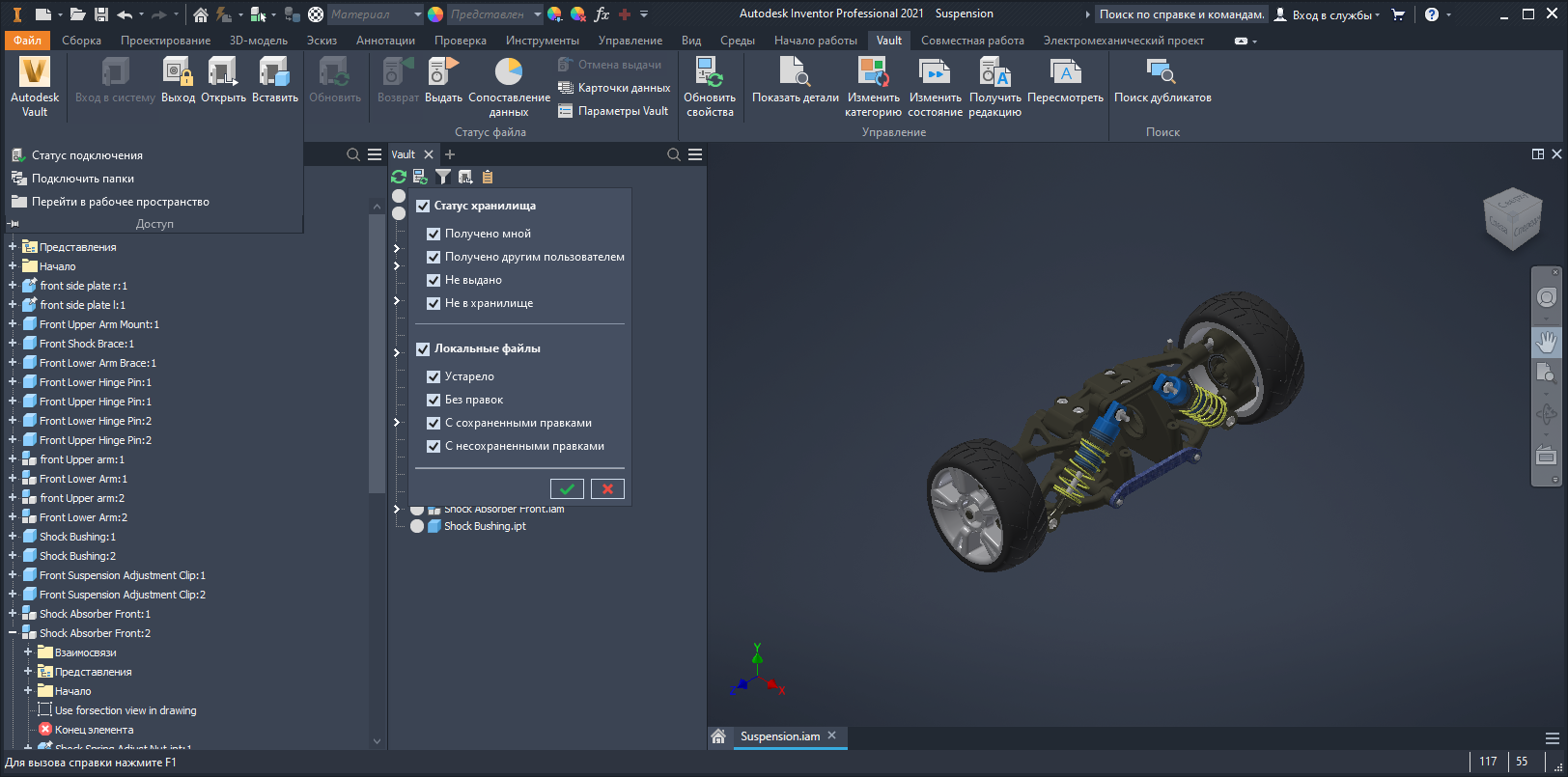
Task: Toggle the Не выдано checkbox
Action: point(434,280)
